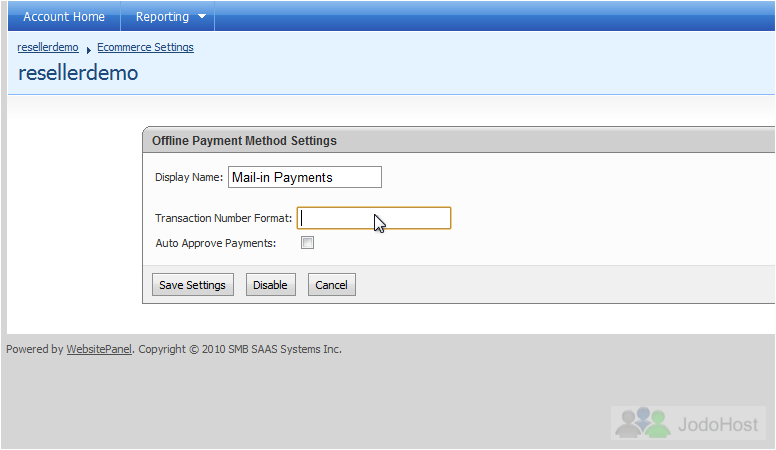This screenshot has width=776, height=450.
Task: Click the JodoHost people logo icon
Action: pos(643,423)
